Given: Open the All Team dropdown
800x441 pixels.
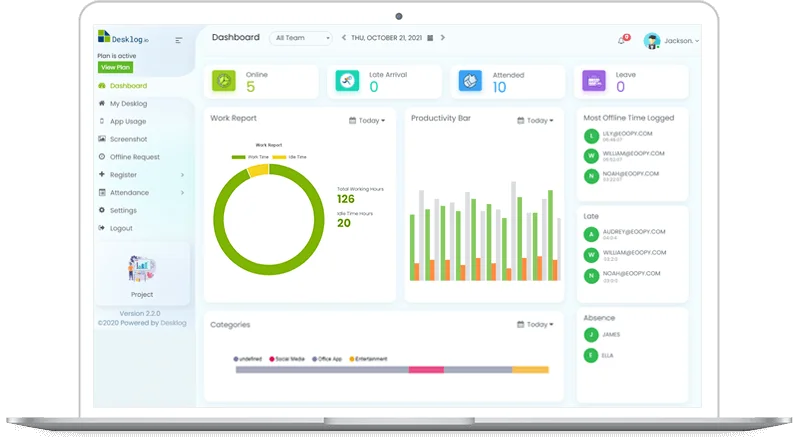Looking at the screenshot, I should [x=300, y=38].
